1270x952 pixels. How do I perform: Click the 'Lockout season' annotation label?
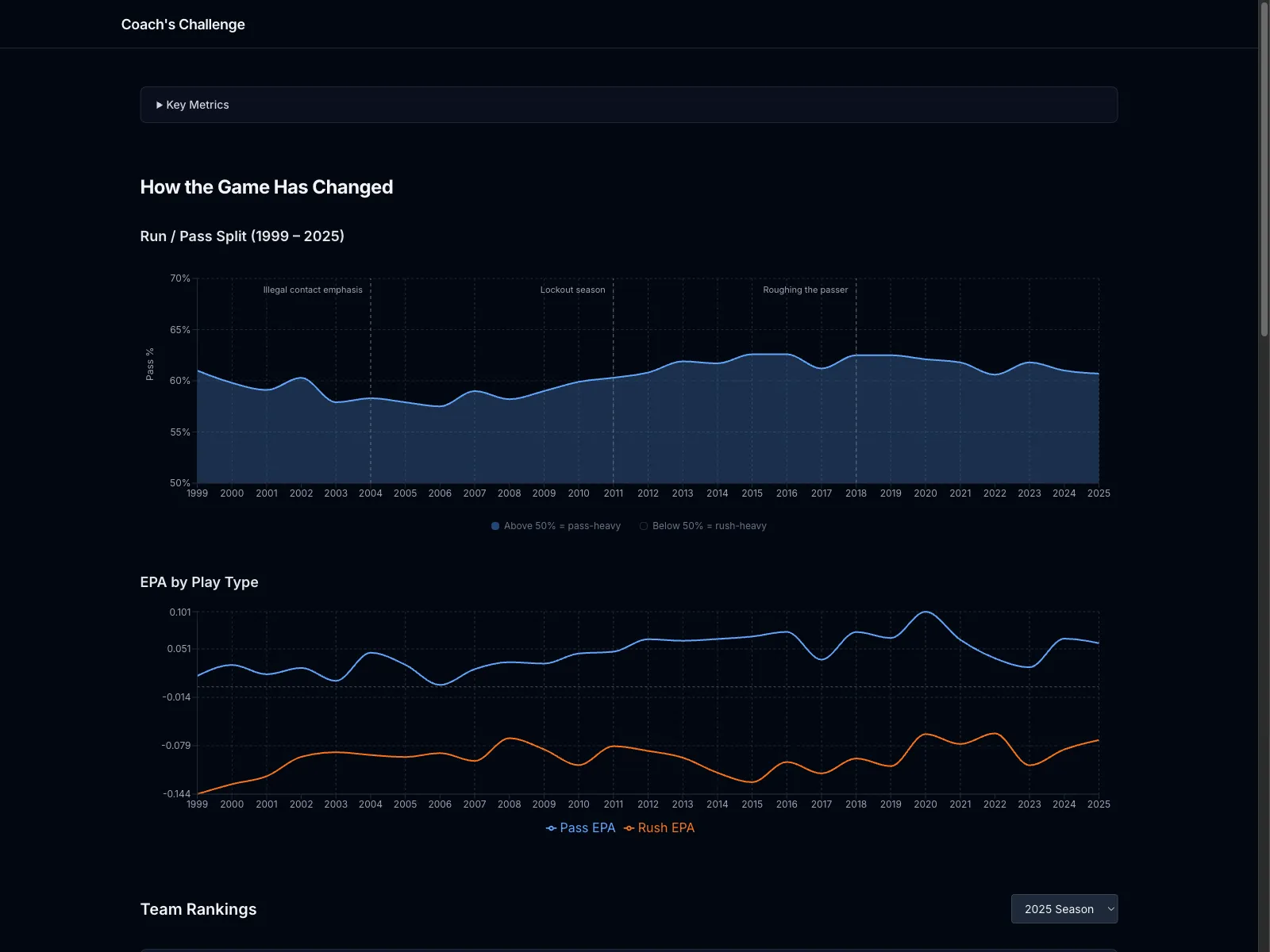pos(572,290)
